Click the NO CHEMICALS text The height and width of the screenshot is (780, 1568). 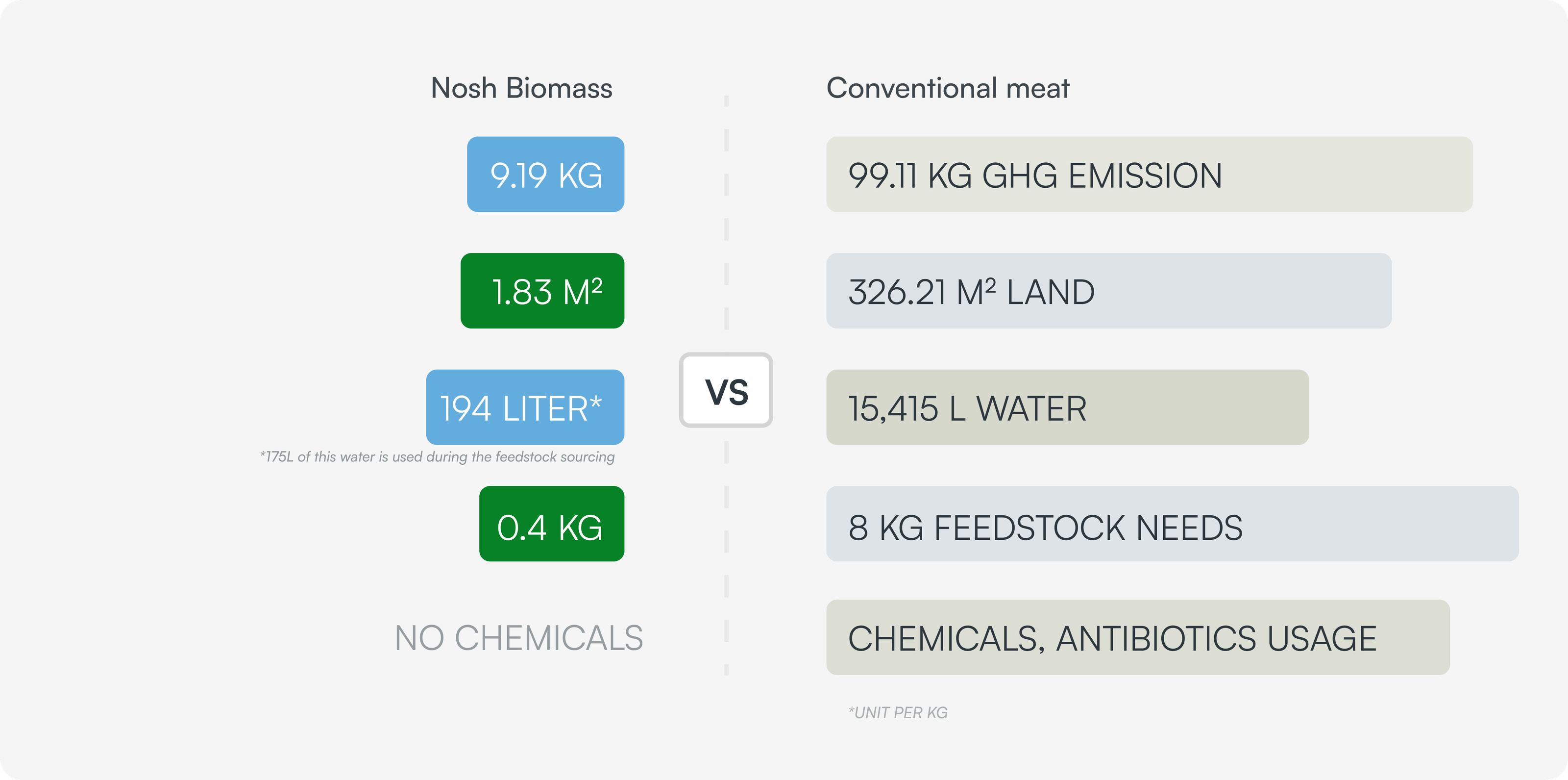pos(518,638)
